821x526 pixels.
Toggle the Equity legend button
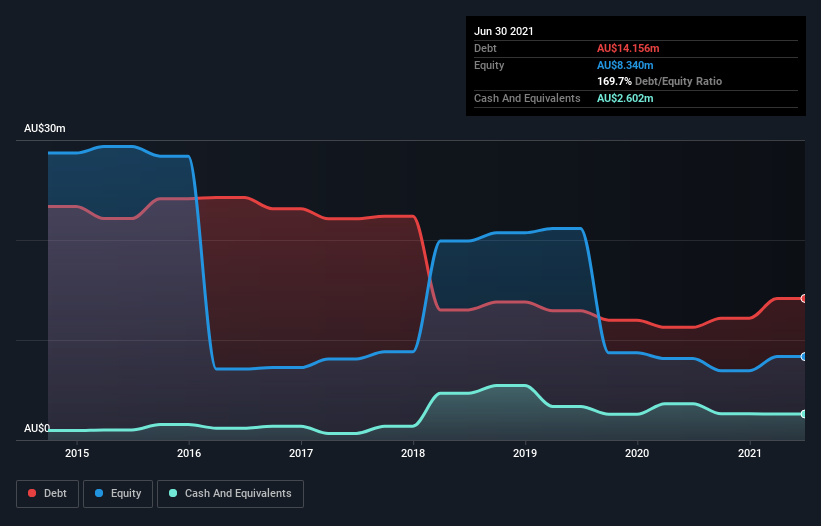pyautogui.click(x=118, y=494)
